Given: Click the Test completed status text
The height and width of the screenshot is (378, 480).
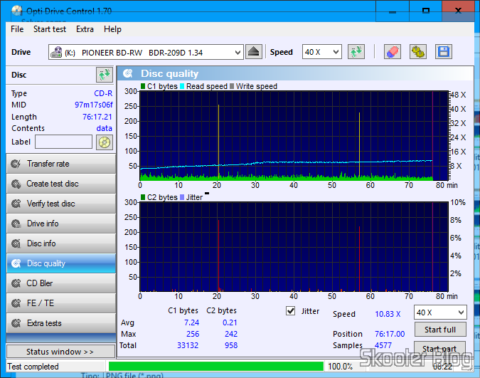Looking at the screenshot, I should tap(33, 367).
